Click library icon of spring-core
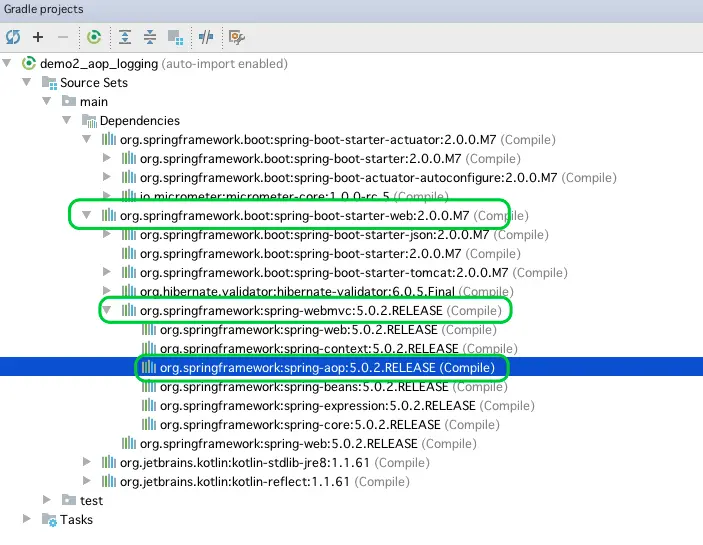Viewport: 703px width, 545px height. click(149, 424)
